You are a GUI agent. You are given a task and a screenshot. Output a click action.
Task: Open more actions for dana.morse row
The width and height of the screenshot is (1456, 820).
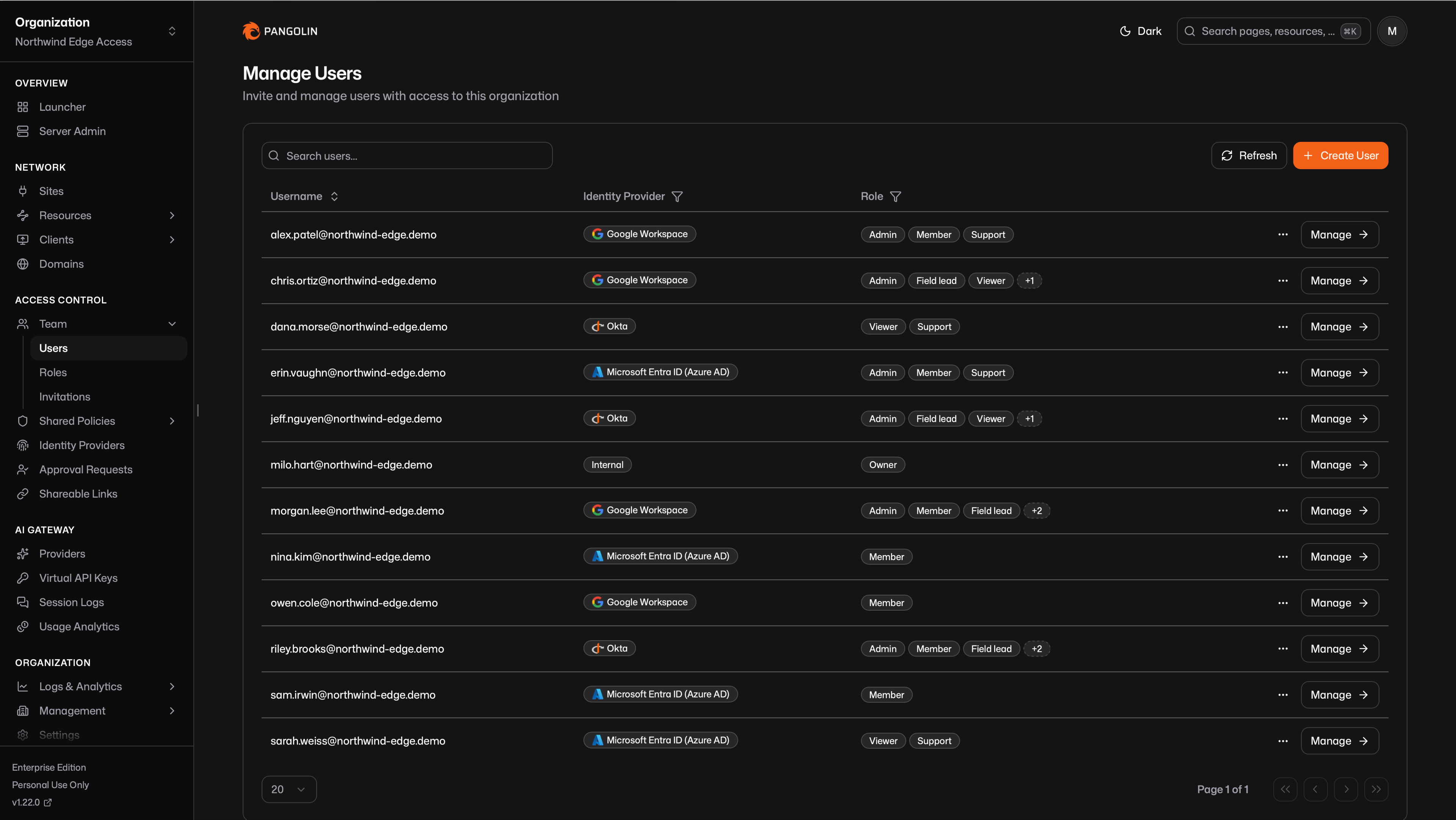1283,327
